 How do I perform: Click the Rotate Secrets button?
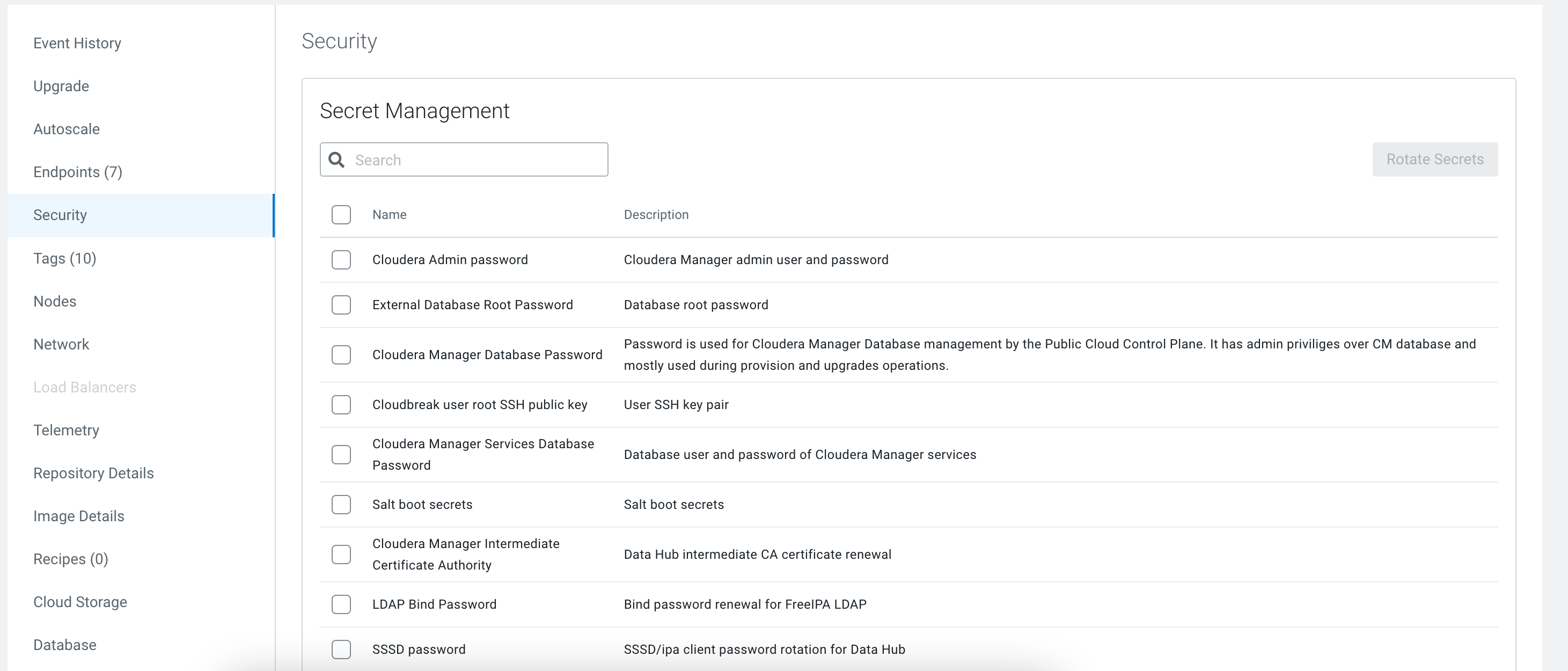(x=1434, y=159)
